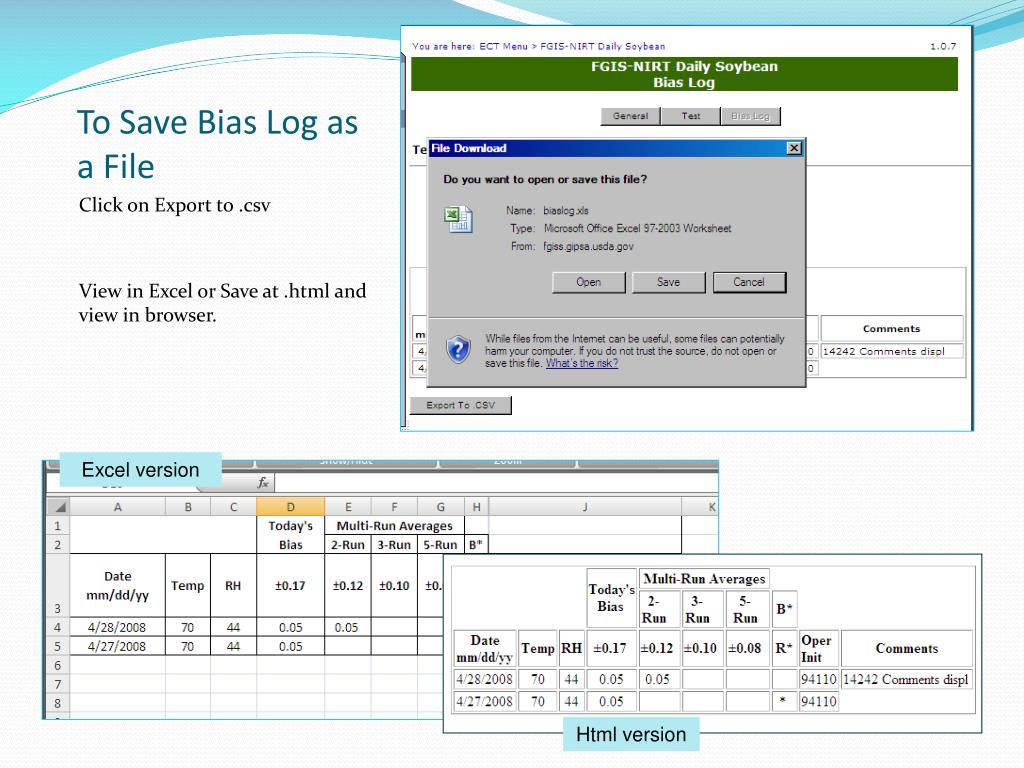The width and height of the screenshot is (1024, 768).
Task: Click Excel cell containing 4/27/2008
Action: tap(118, 646)
